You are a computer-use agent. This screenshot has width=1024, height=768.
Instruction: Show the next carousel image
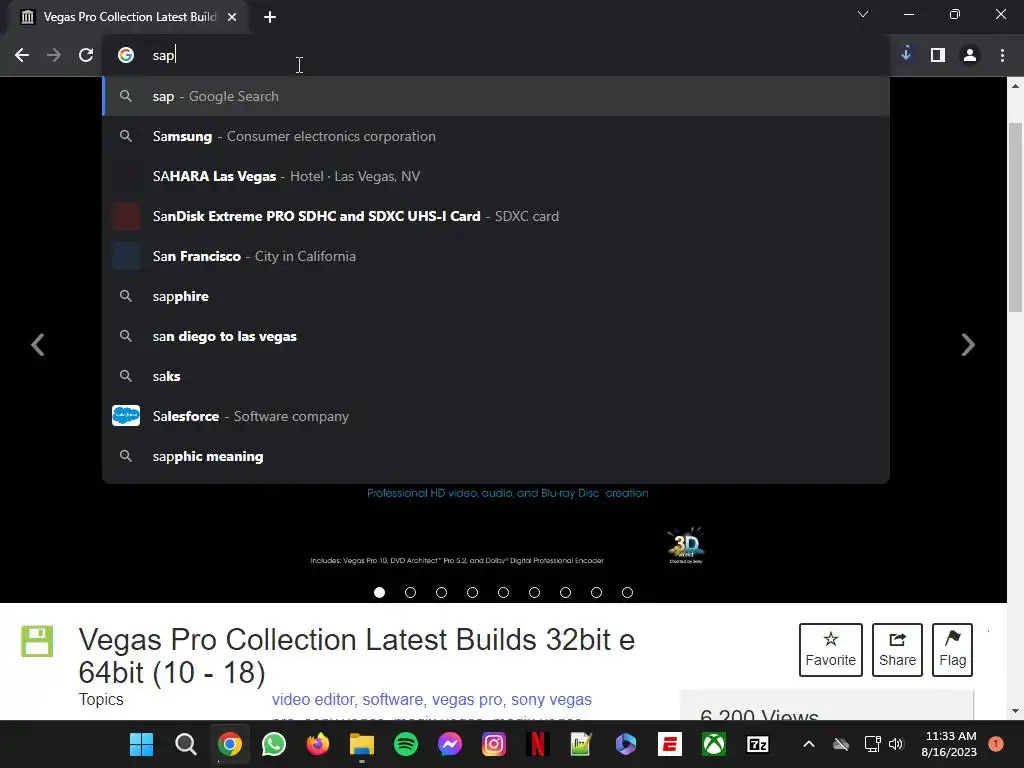pyautogui.click(x=968, y=345)
